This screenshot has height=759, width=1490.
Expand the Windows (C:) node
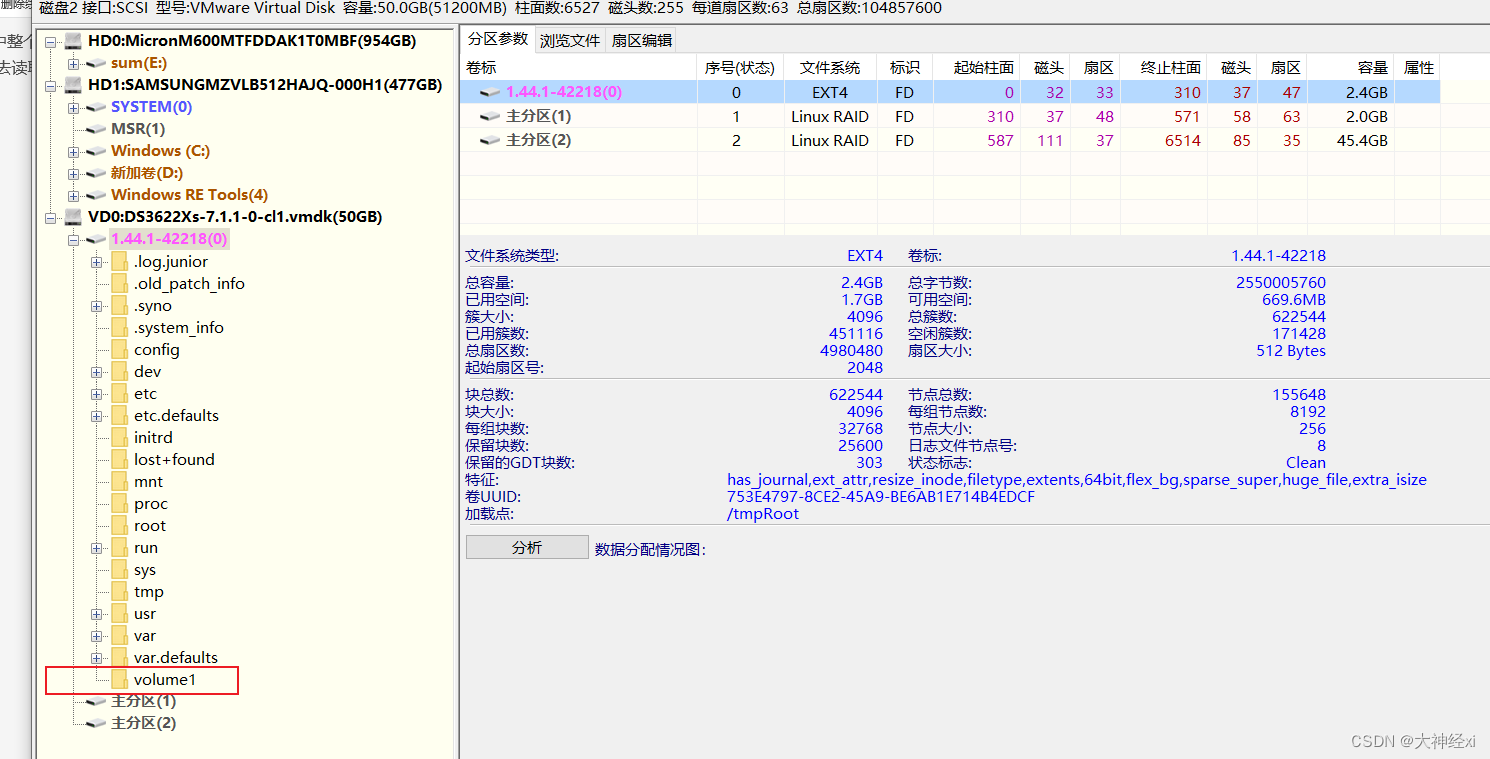pos(73,152)
